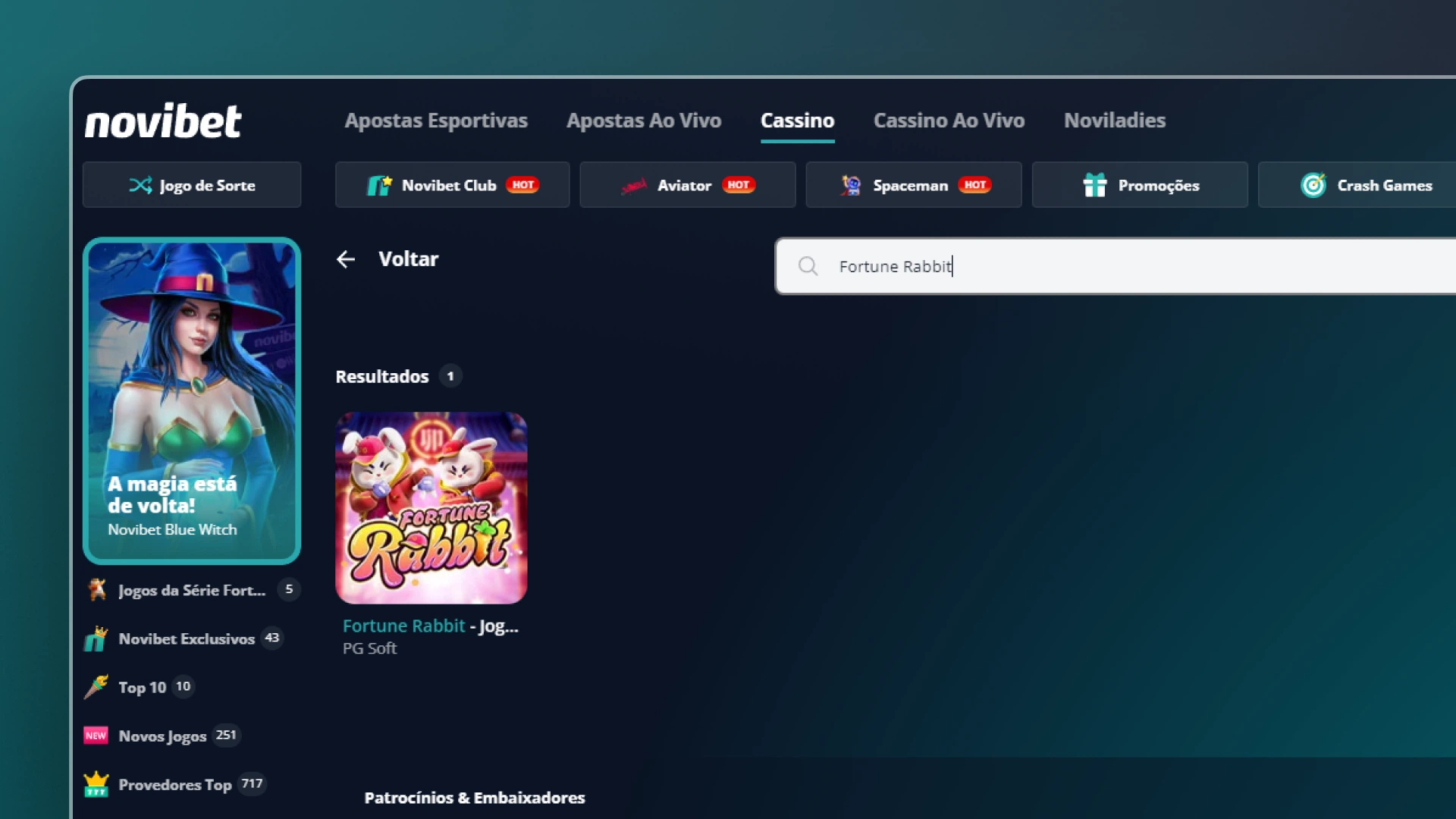Click the HOT badge on Aviator
Image resolution: width=1456 pixels, height=819 pixels.
pyautogui.click(x=738, y=185)
